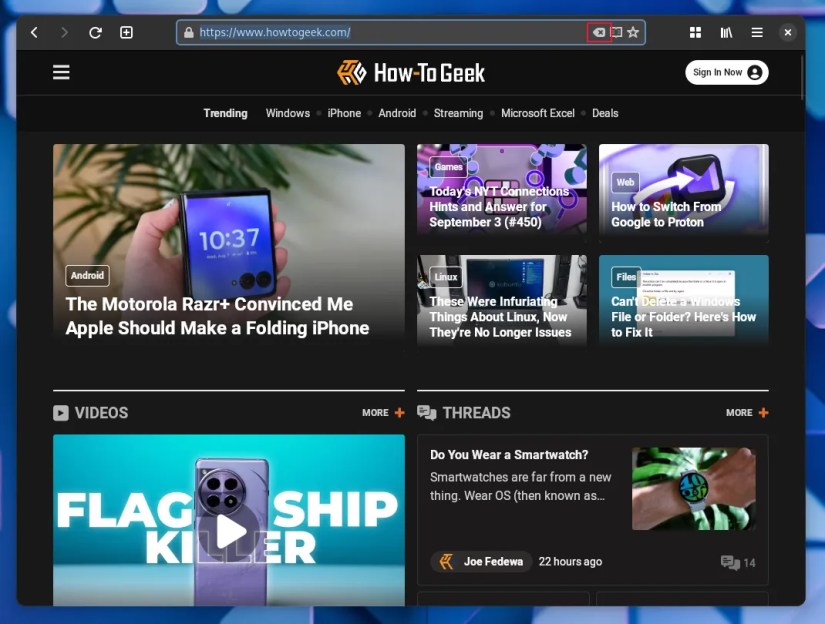The width and height of the screenshot is (825, 624).
Task: Open NYT Connections Hints article
Action: pos(499,207)
